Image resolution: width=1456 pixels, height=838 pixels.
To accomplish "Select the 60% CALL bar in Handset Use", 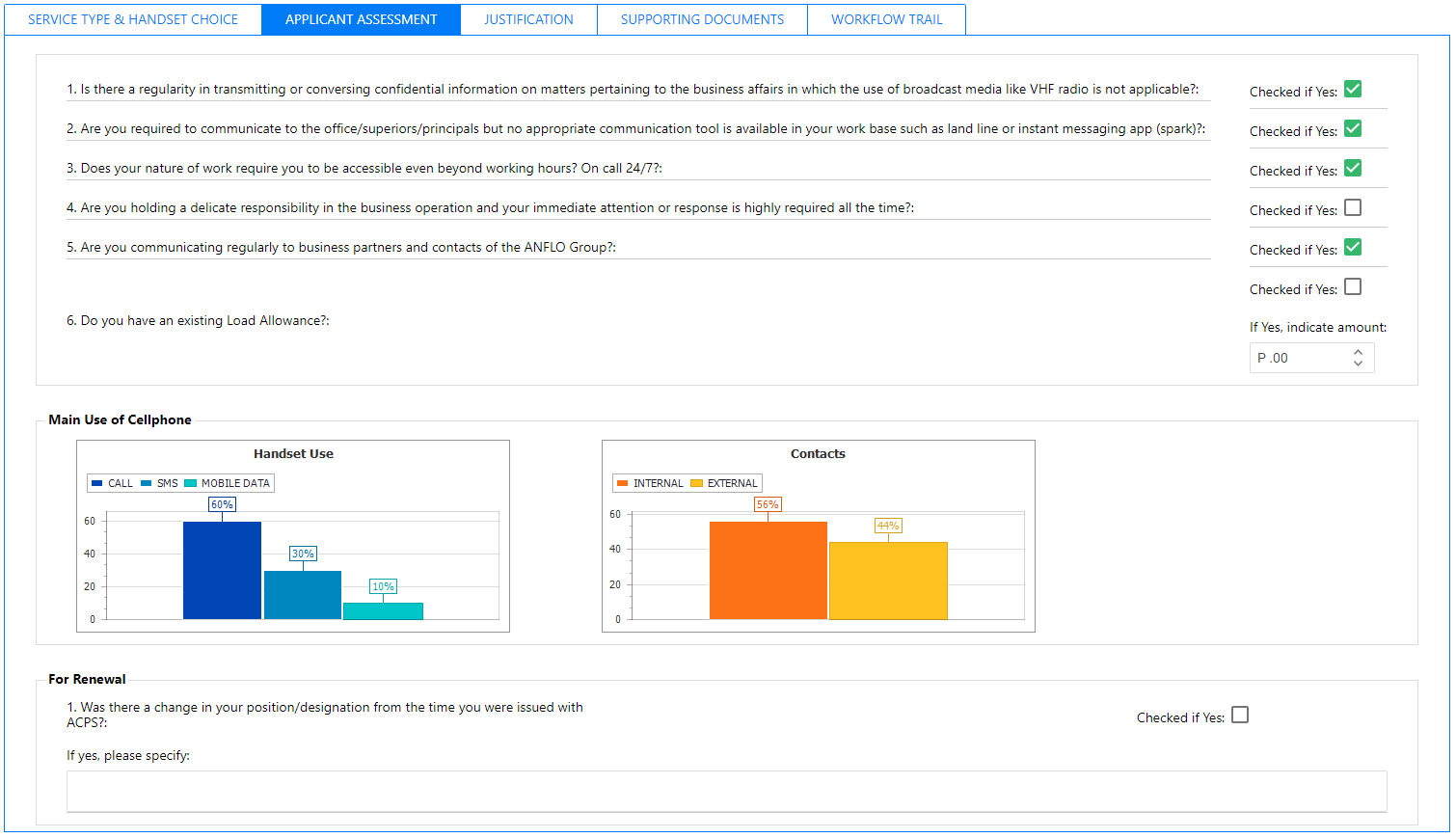I will 221,569.
